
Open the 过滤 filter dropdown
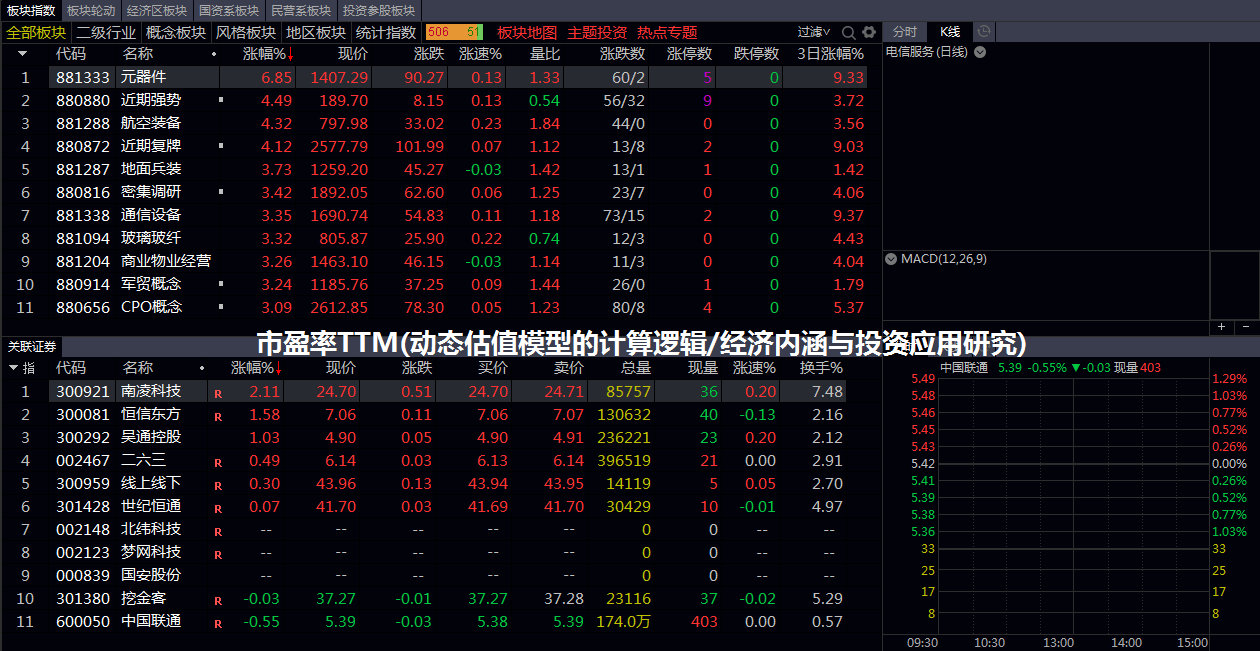(814, 32)
